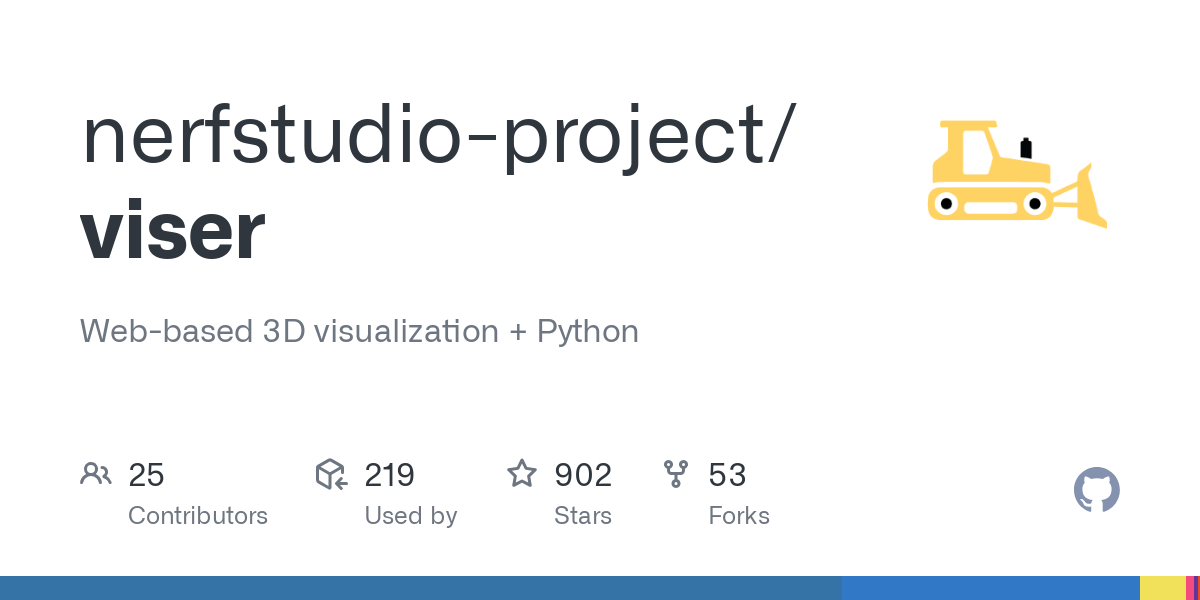The width and height of the screenshot is (1200, 600).
Task: Click the Forks branch icon
Action: click(x=676, y=474)
